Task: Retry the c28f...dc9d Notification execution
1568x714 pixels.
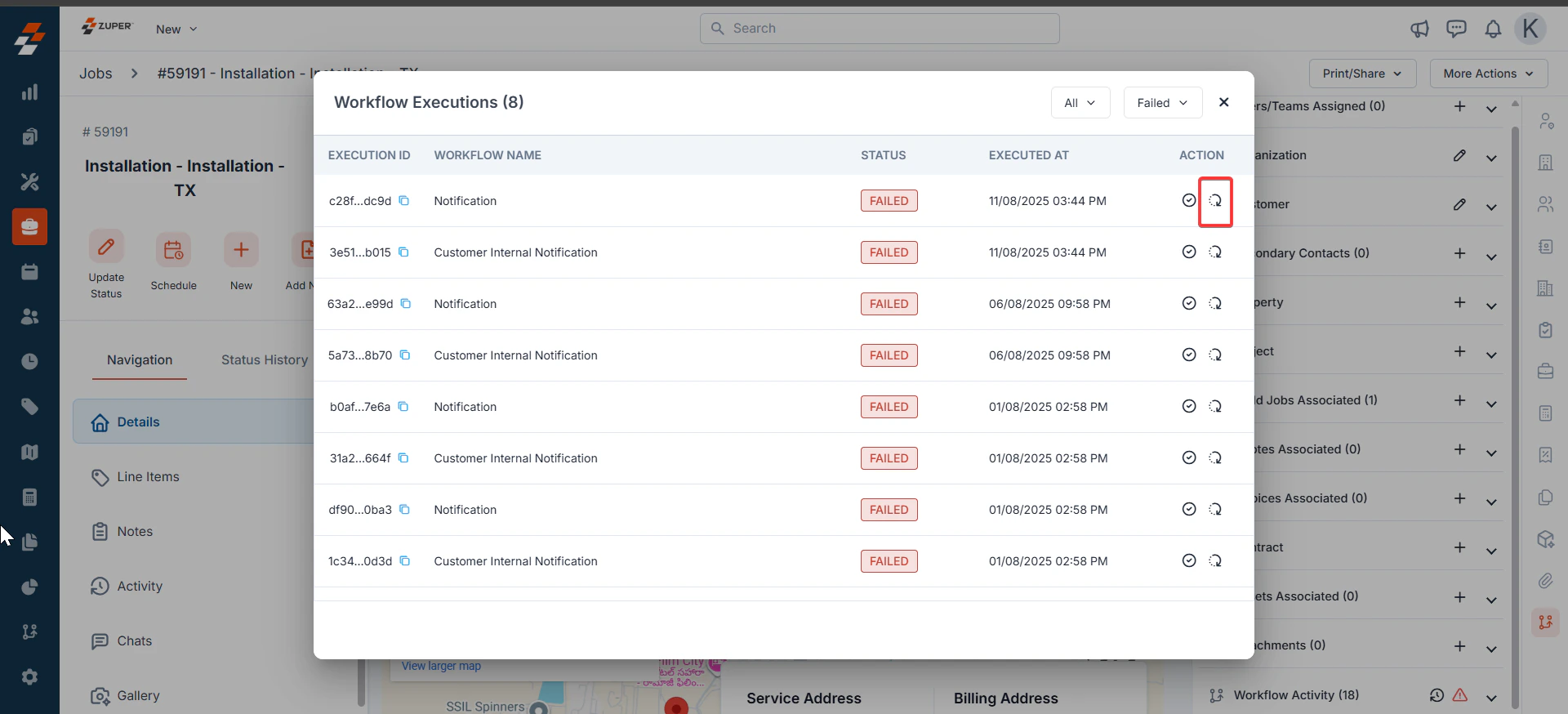Action: [x=1215, y=201]
